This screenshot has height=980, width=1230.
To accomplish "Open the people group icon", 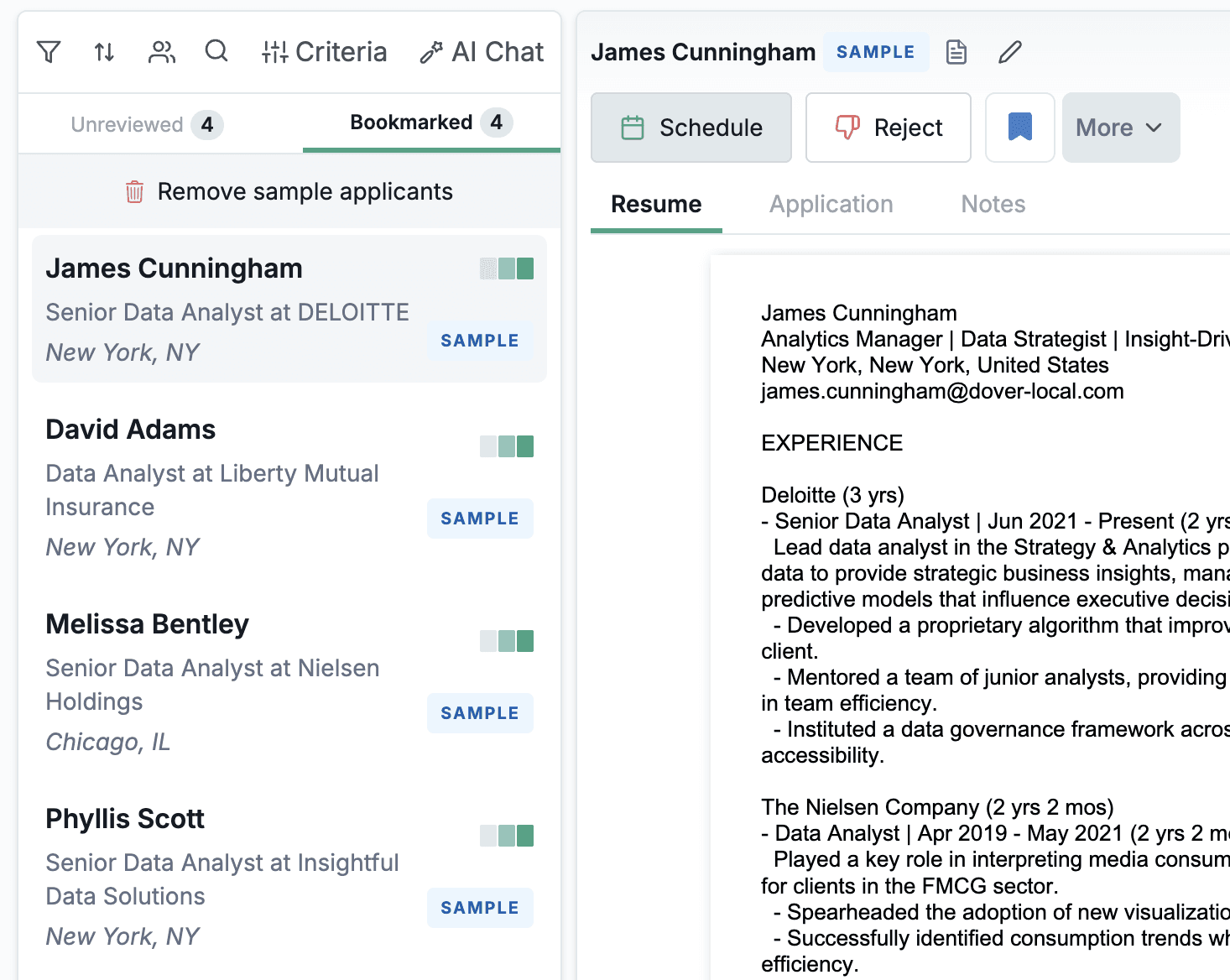I will pos(161,52).
